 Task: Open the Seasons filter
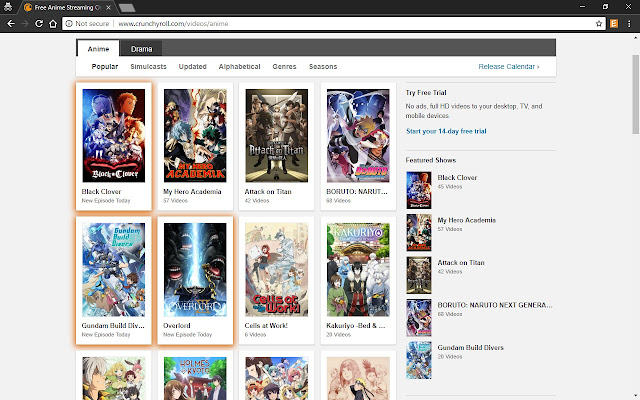tap(323, 67)
